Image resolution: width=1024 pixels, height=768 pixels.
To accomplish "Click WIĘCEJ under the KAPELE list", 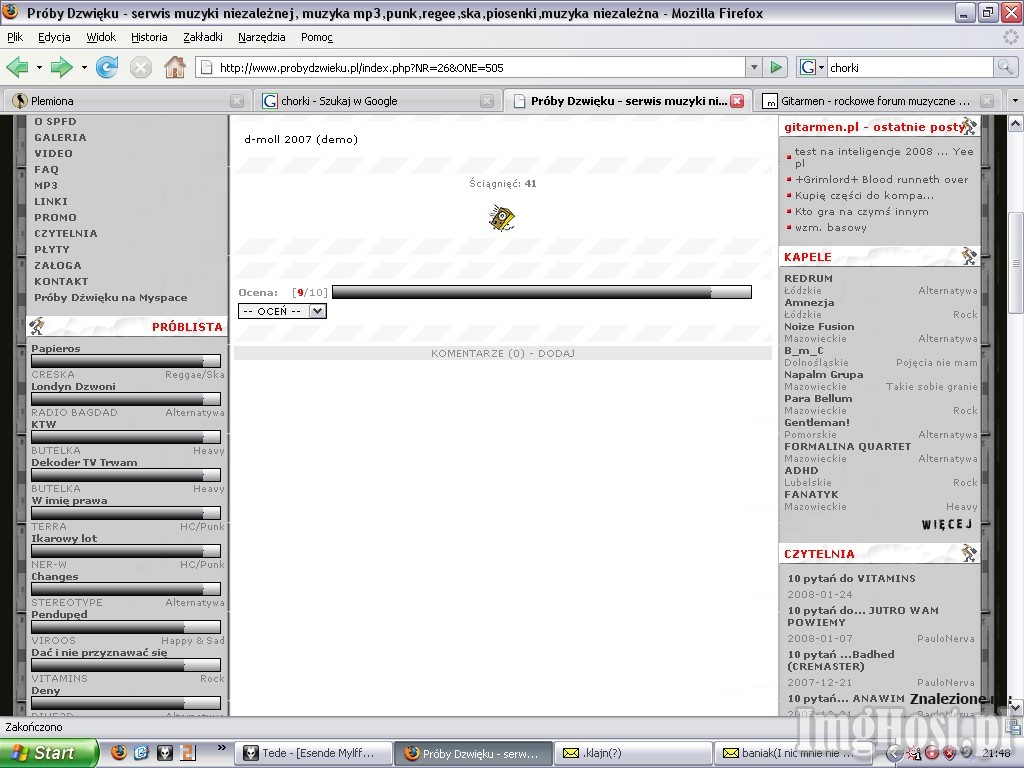I will 947,524.
